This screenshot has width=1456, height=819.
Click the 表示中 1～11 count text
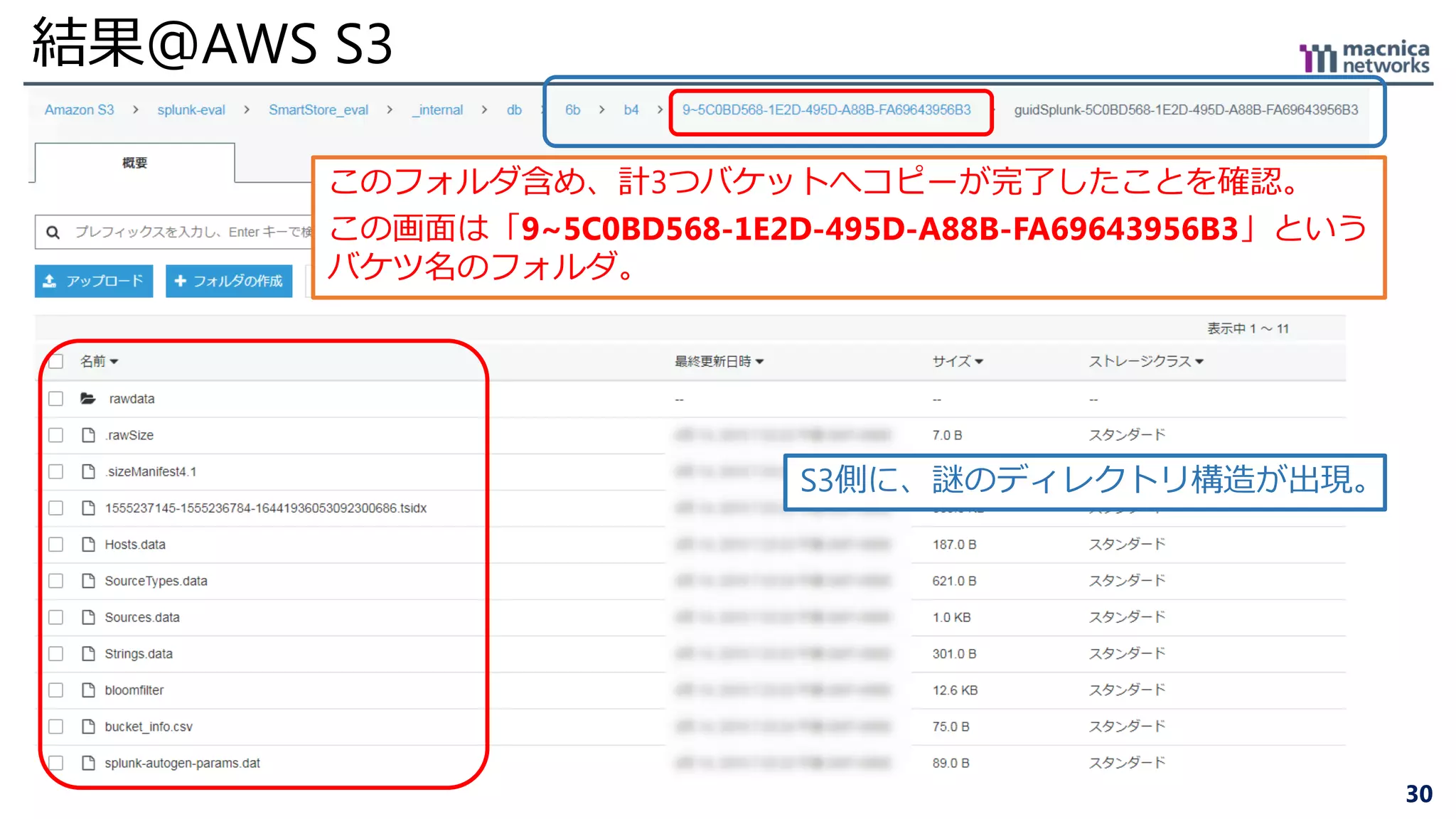(1248, 328)
